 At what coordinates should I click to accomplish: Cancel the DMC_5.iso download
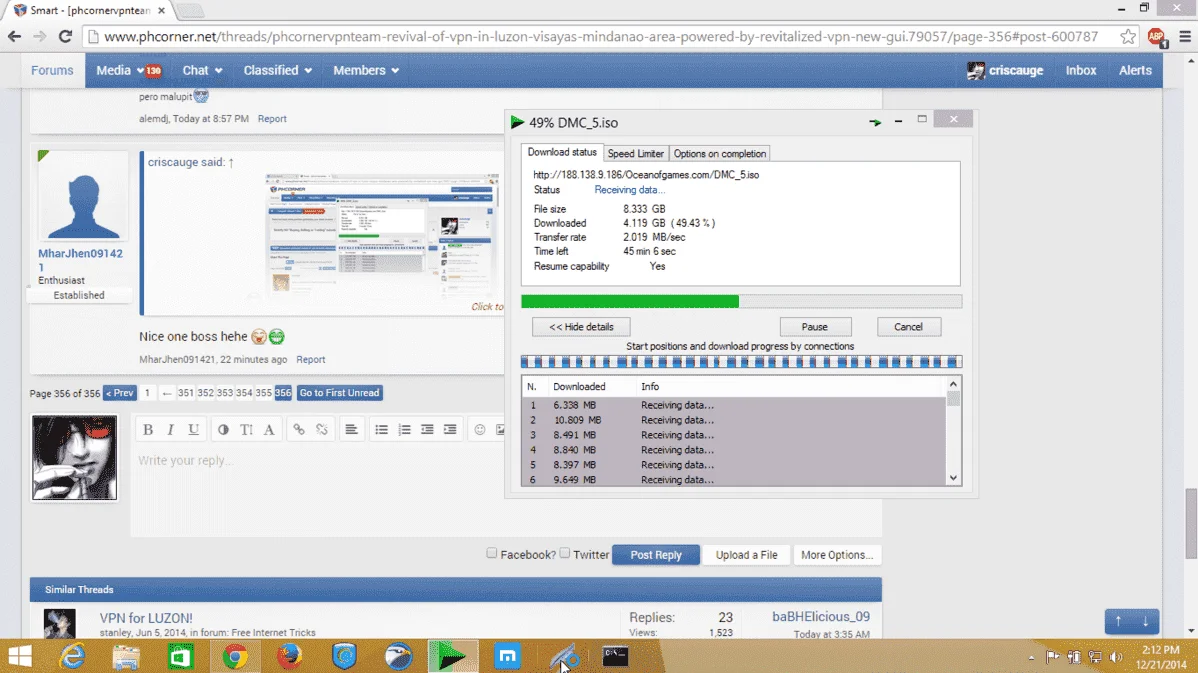click(908, 327)
